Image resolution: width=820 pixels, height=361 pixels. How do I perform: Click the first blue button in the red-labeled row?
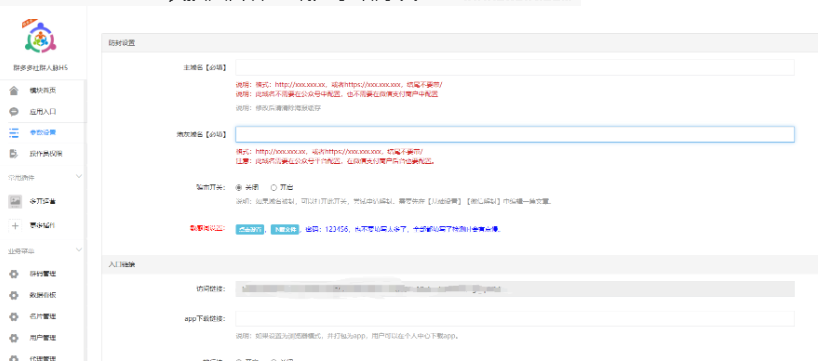point(250,229)
